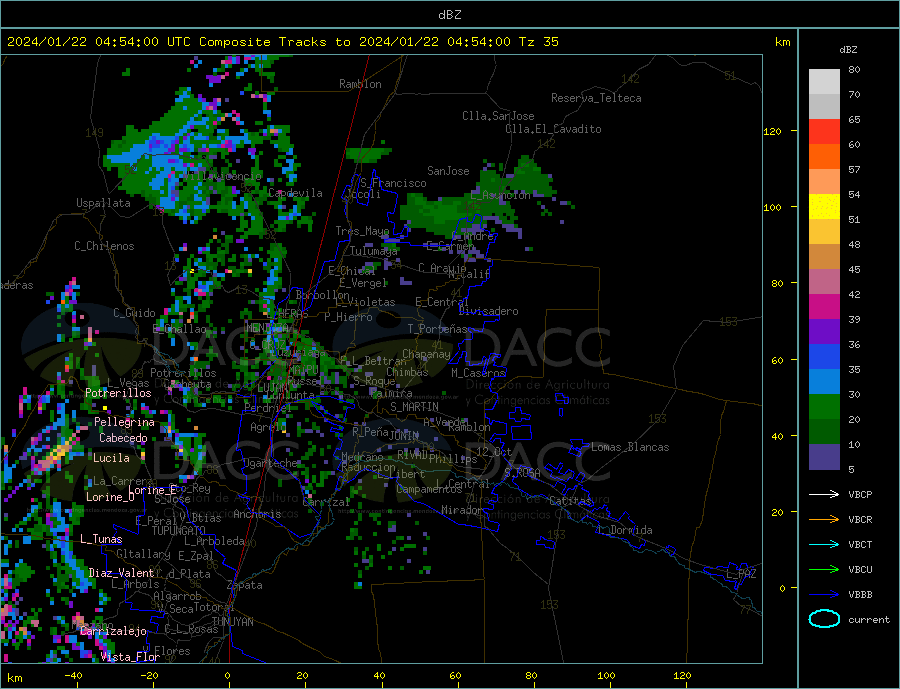Click the Tulumaya map label
The image size is (900, 689).
374,251
